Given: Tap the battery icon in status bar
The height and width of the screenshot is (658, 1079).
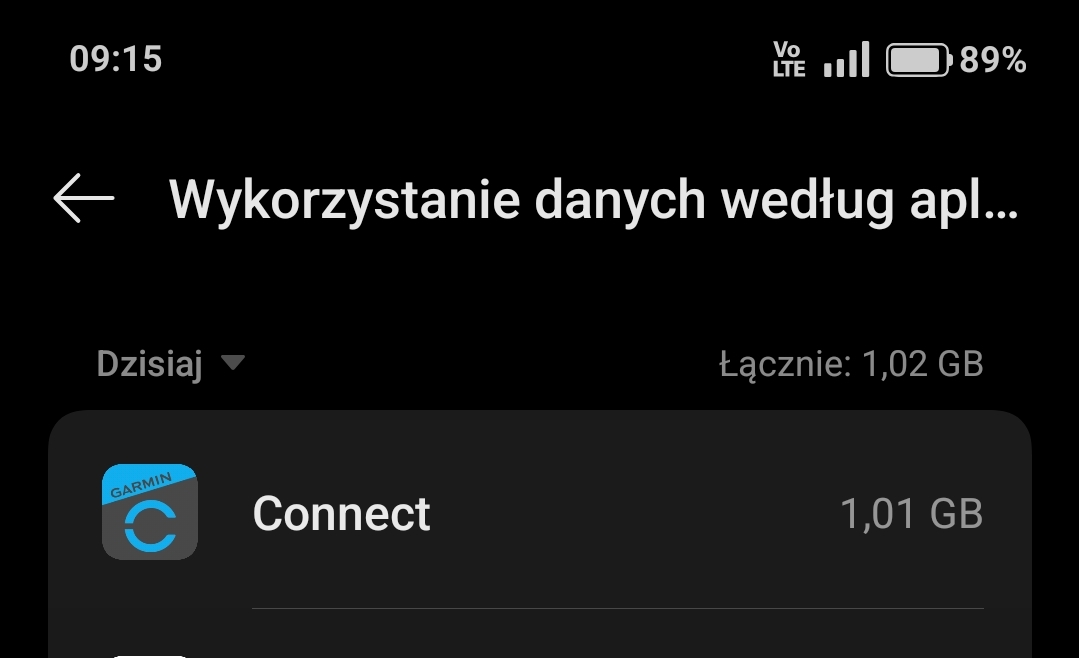Looking at the screenshot, I should pos(919,60).
